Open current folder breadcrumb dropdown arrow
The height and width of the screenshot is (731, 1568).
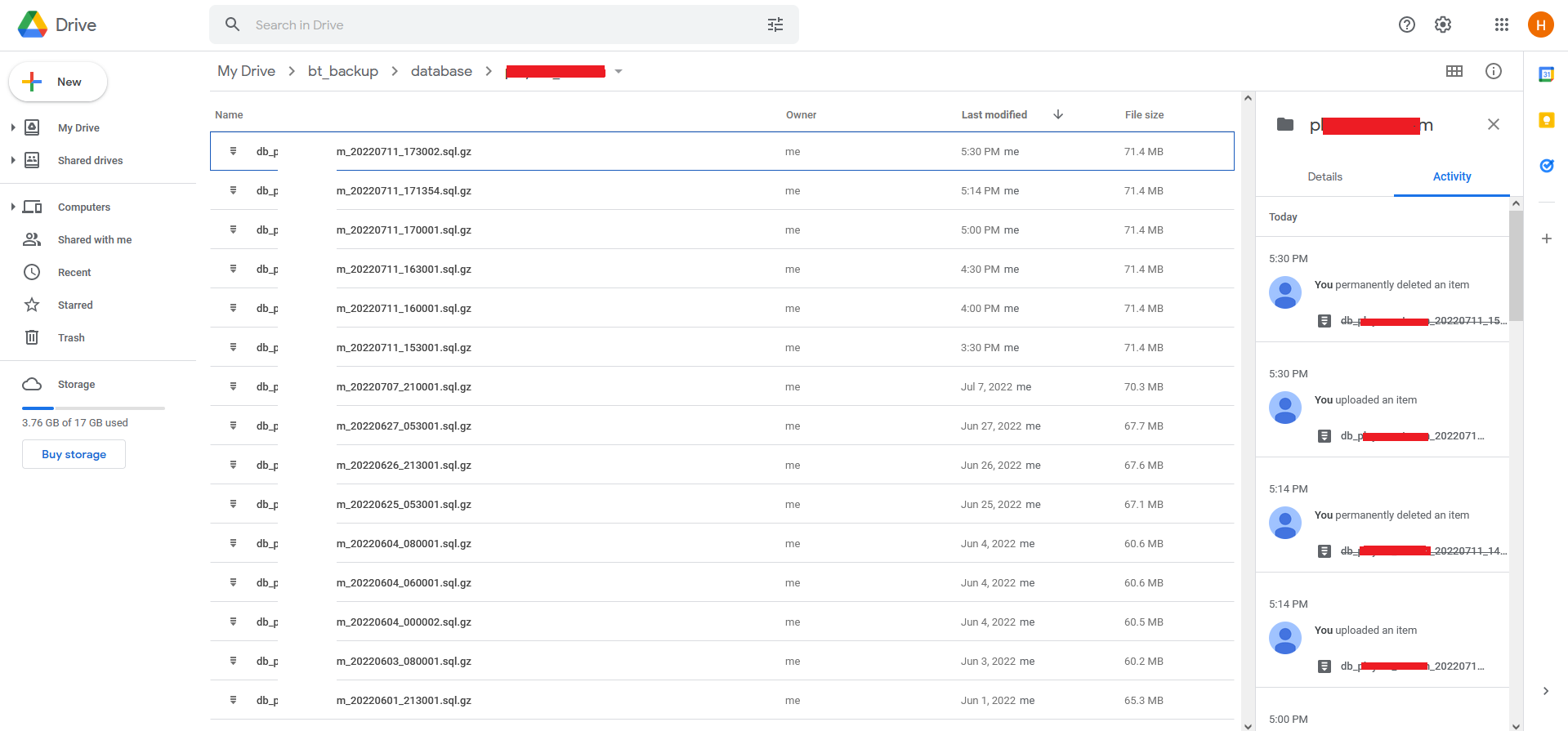619,72
